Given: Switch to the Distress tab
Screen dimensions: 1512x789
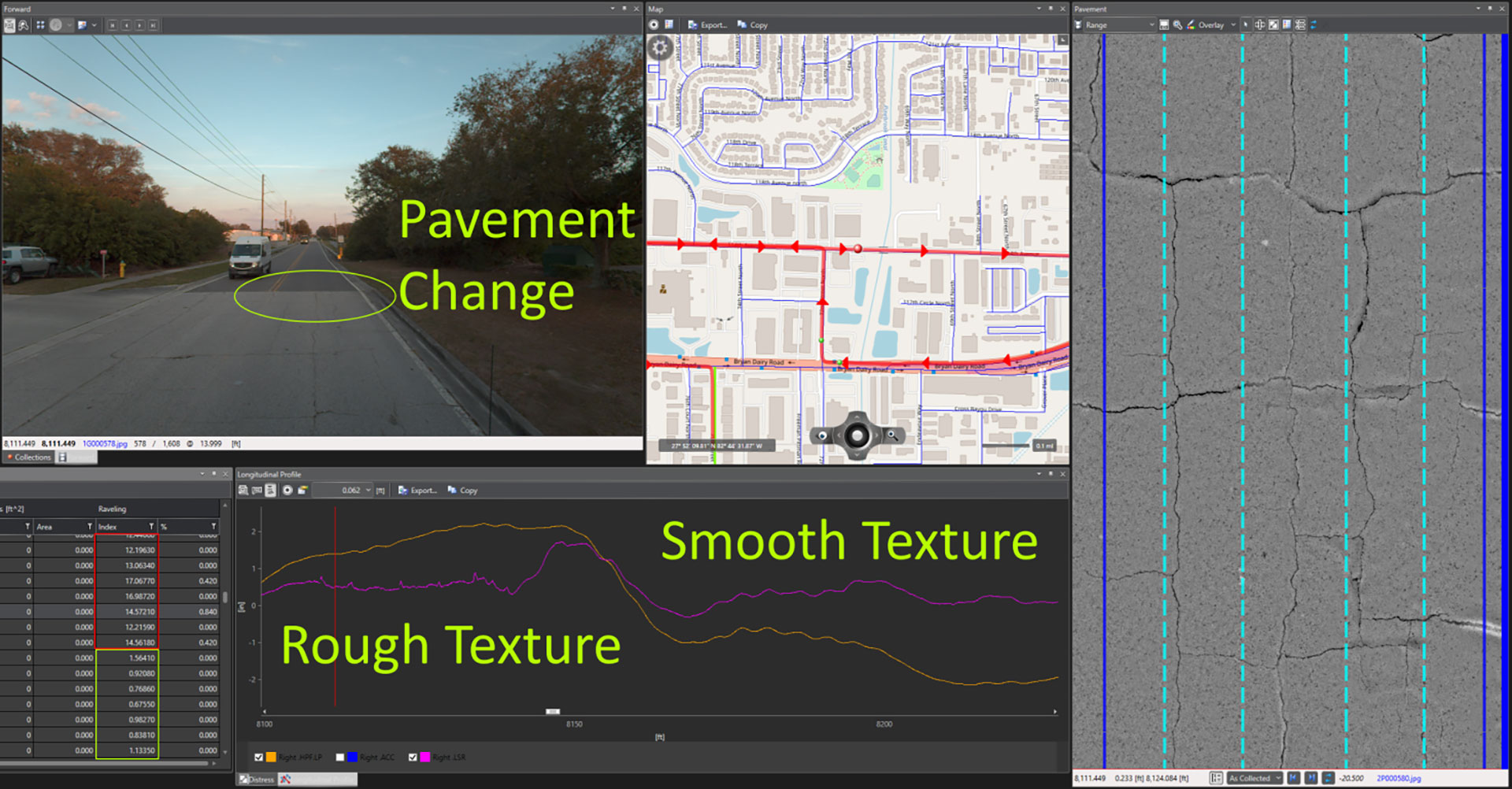Looking at the screenshot, I should point(258,779).
